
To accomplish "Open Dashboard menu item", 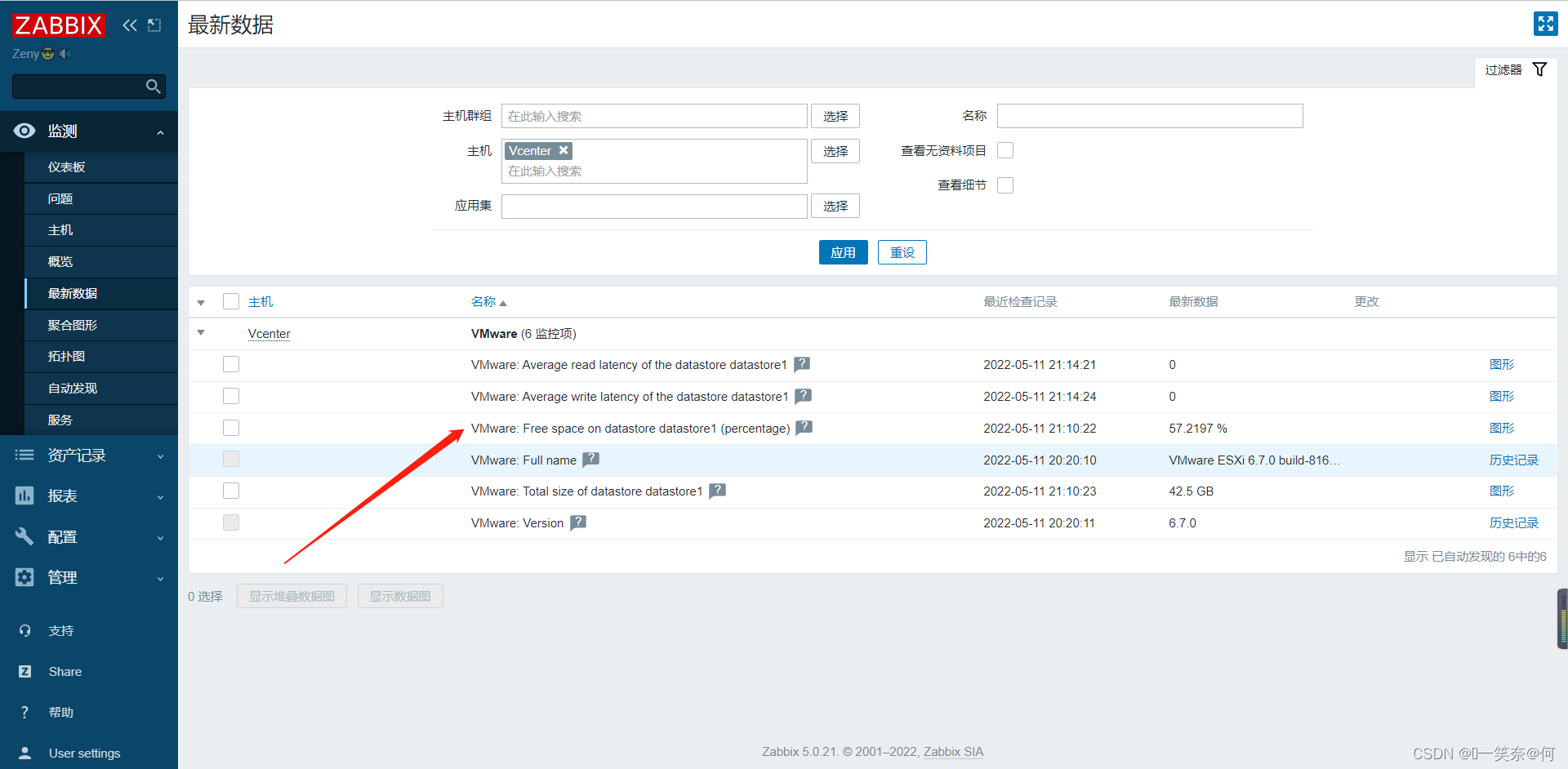I will [101, 167].
